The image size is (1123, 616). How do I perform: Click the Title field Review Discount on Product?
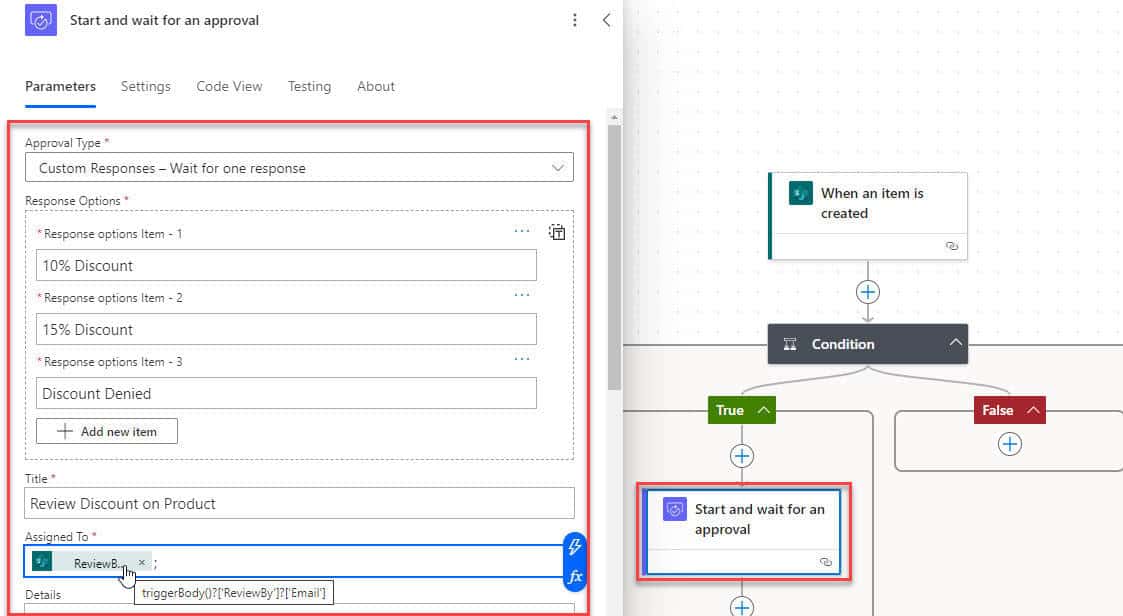coord(299,504)
